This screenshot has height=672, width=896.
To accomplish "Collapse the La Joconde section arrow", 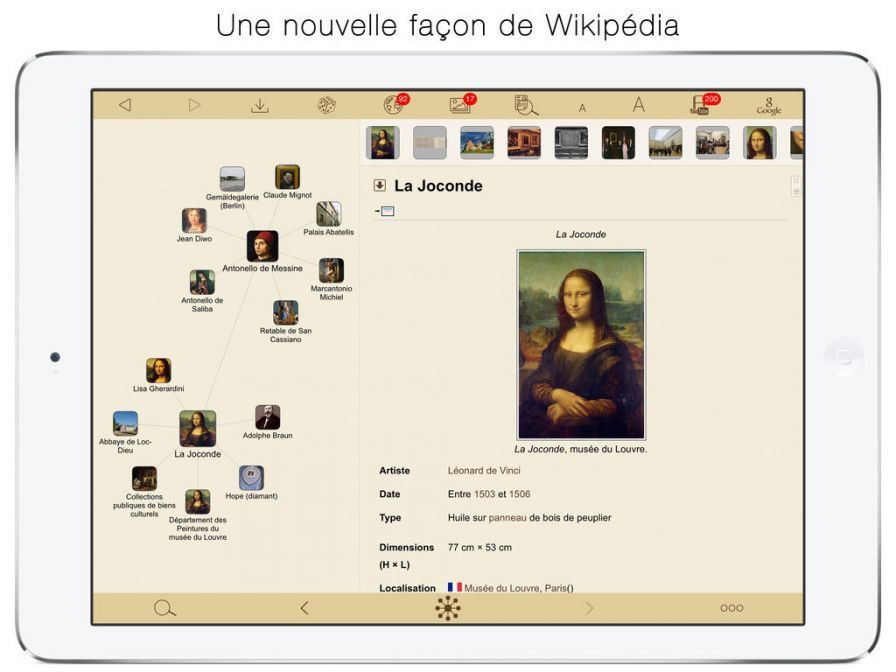I will [380, 185].
